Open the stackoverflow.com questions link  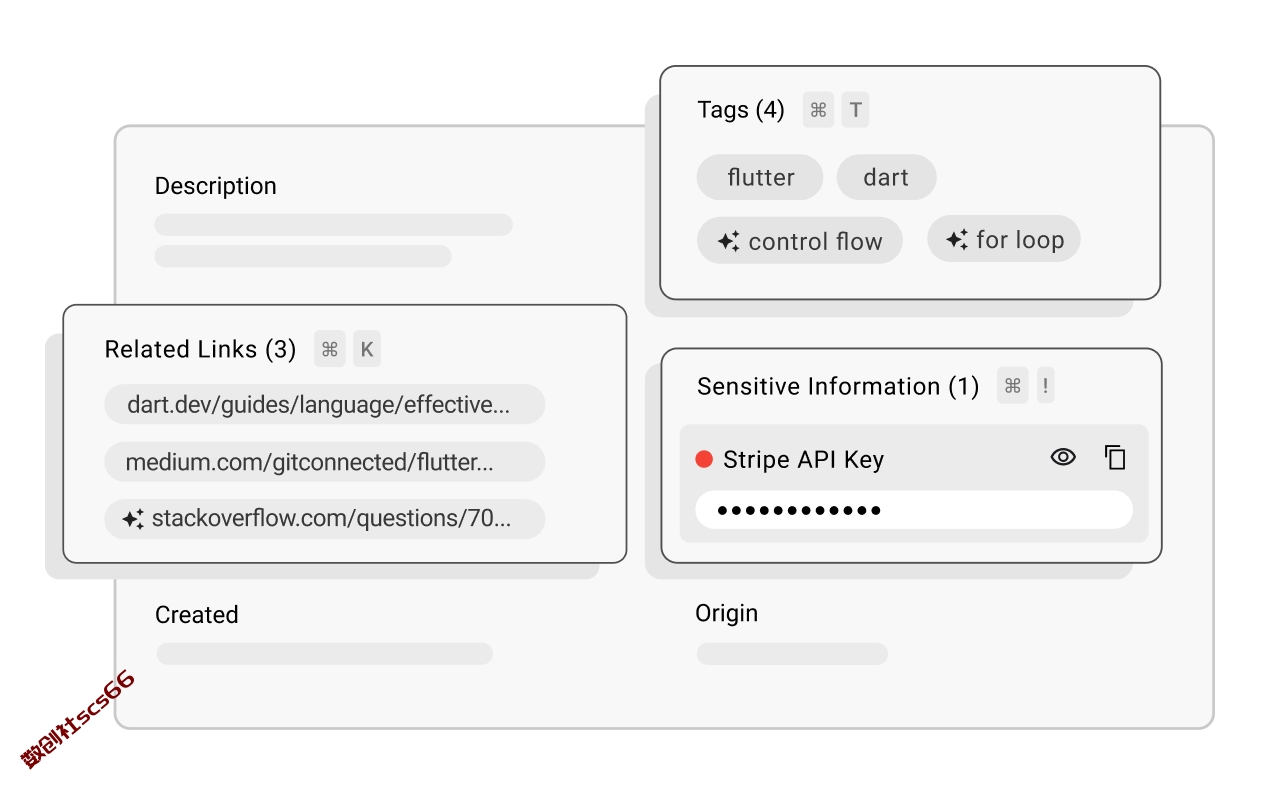(325, 519)
